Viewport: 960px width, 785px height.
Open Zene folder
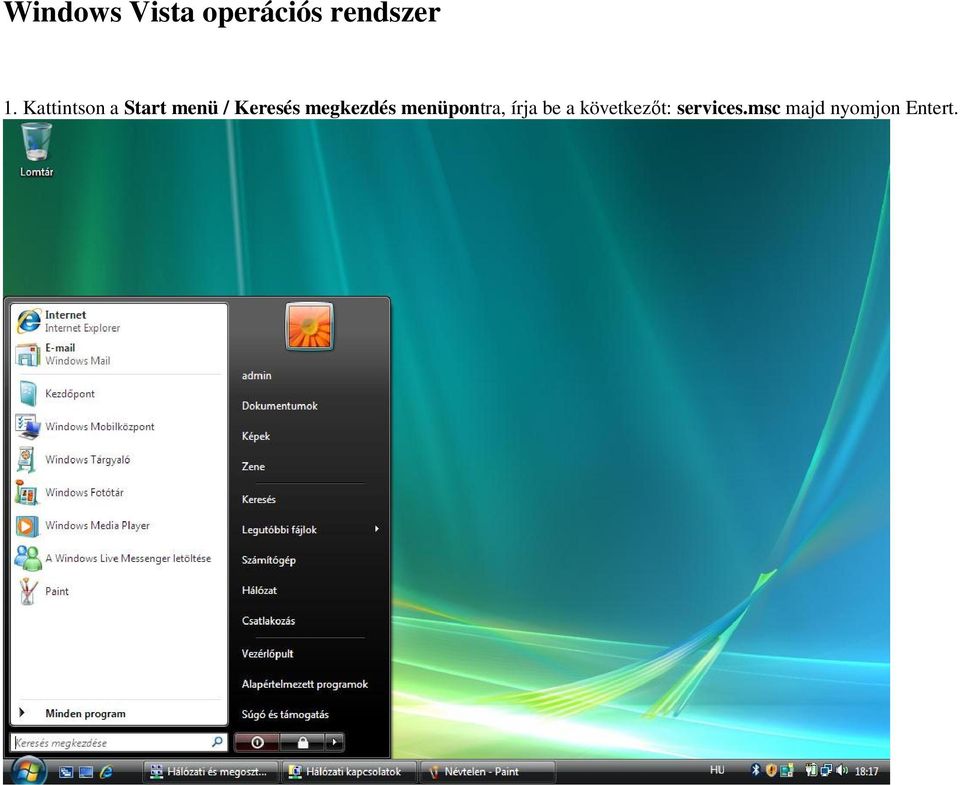point(253,467)
